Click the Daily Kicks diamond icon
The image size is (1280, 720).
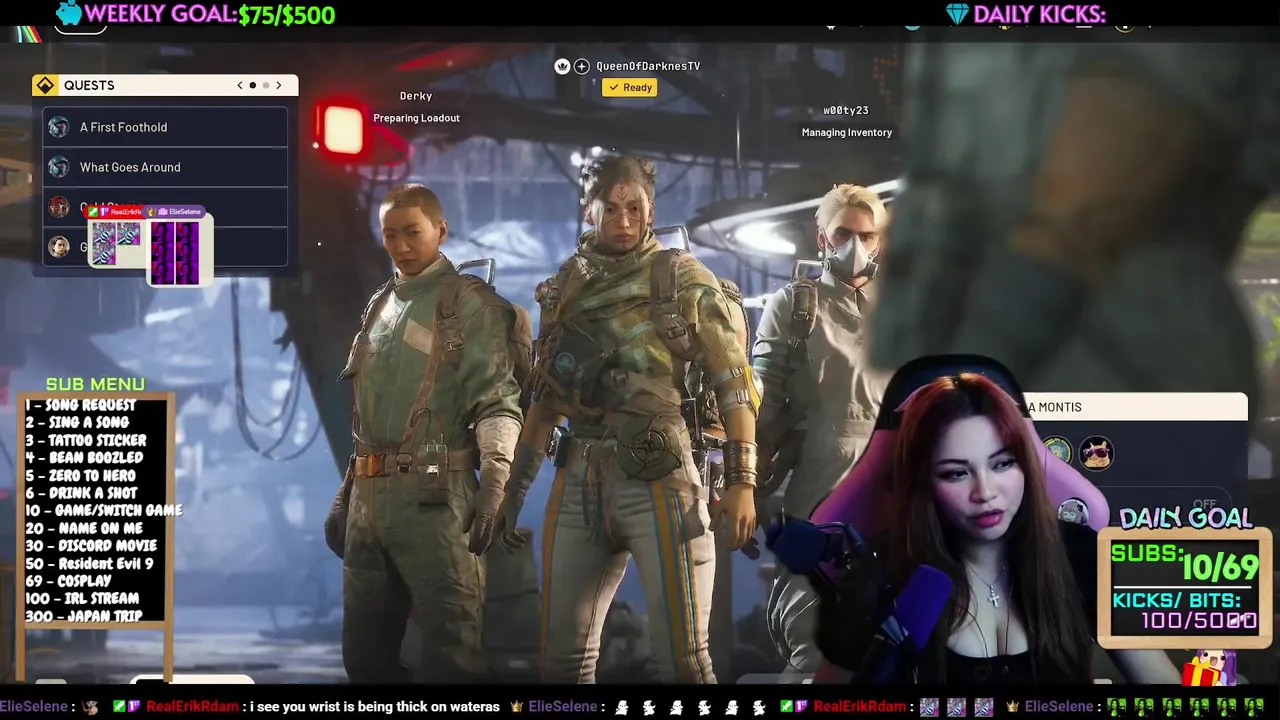[x=956, y=14]
